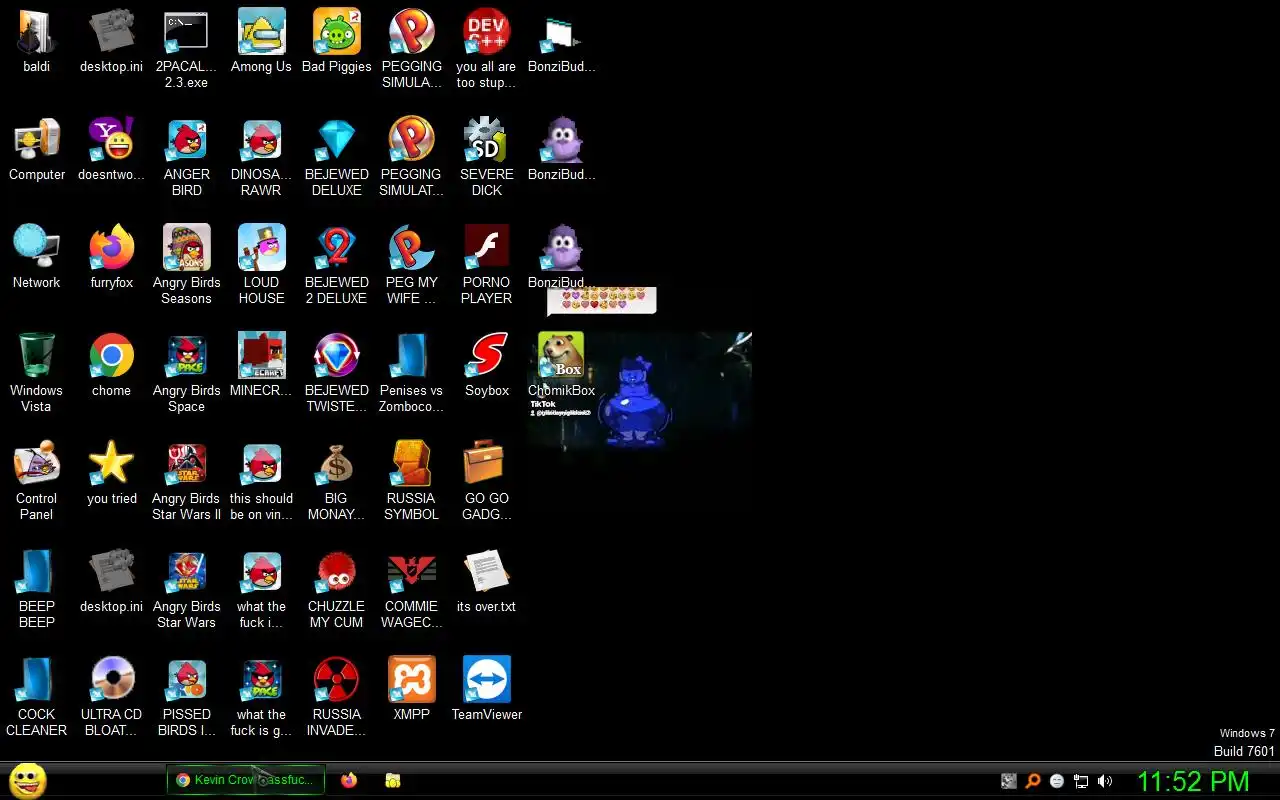Open the baldi folder icon
Viewport: 1280px width, 800px height.
coord(37,32)
